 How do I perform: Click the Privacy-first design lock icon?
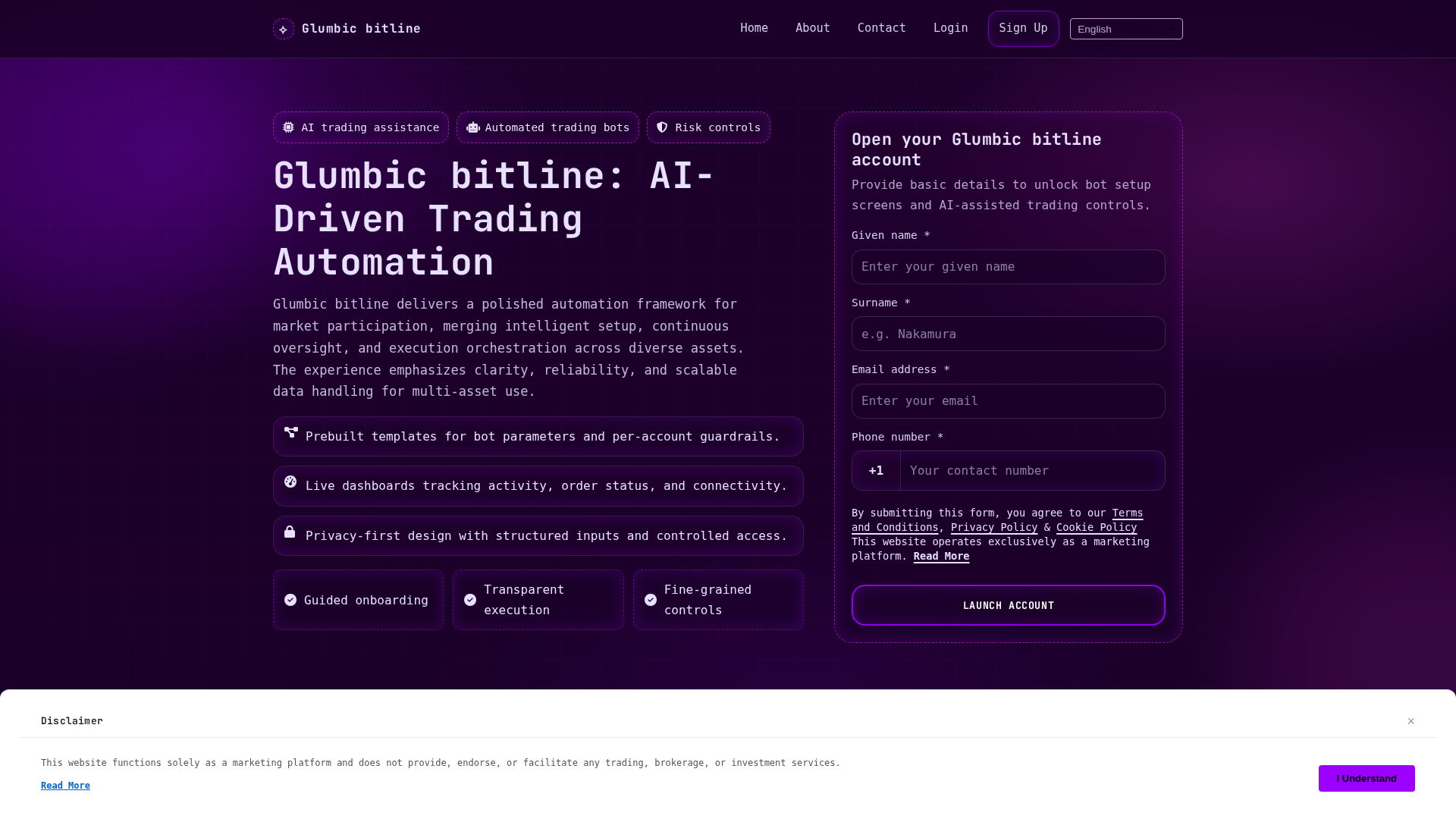tap(290, 532)
